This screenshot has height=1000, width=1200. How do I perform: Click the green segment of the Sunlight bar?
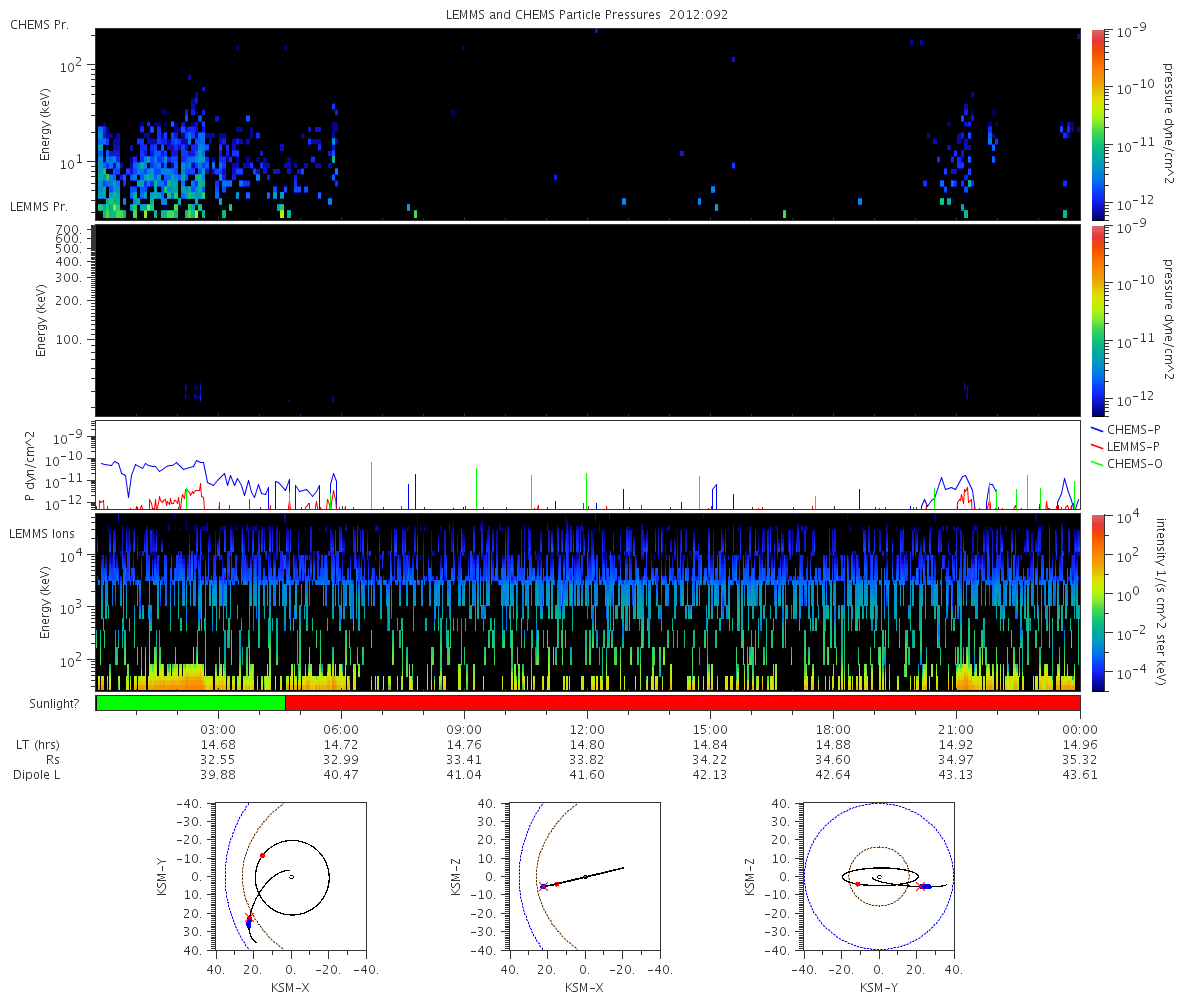point(190,703)
